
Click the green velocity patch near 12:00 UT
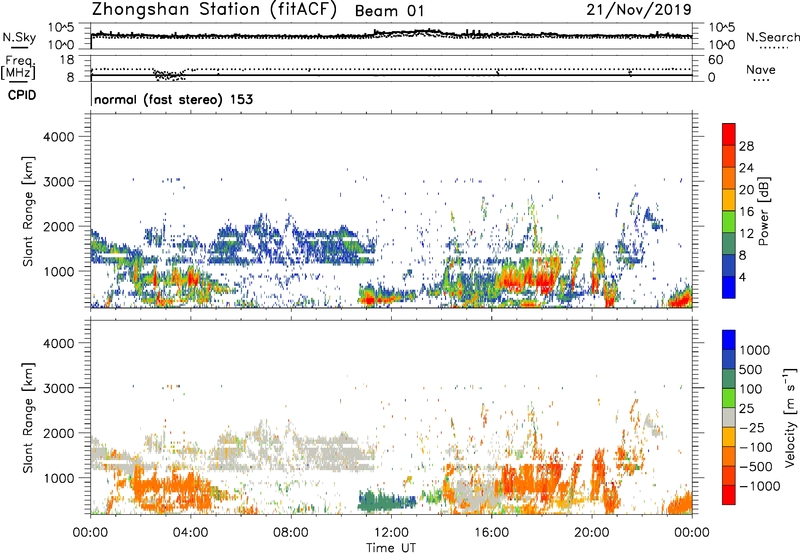(x=385, y=501)
